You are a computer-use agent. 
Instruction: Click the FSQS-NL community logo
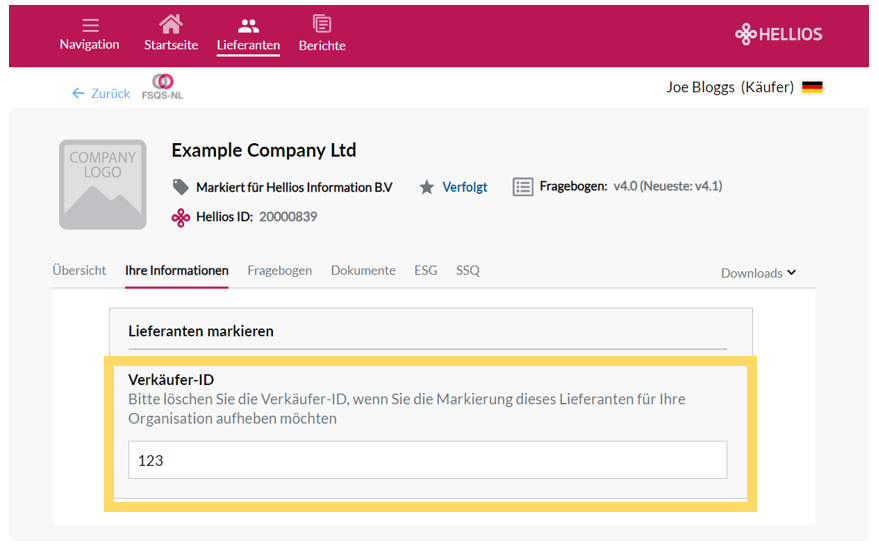163,87
